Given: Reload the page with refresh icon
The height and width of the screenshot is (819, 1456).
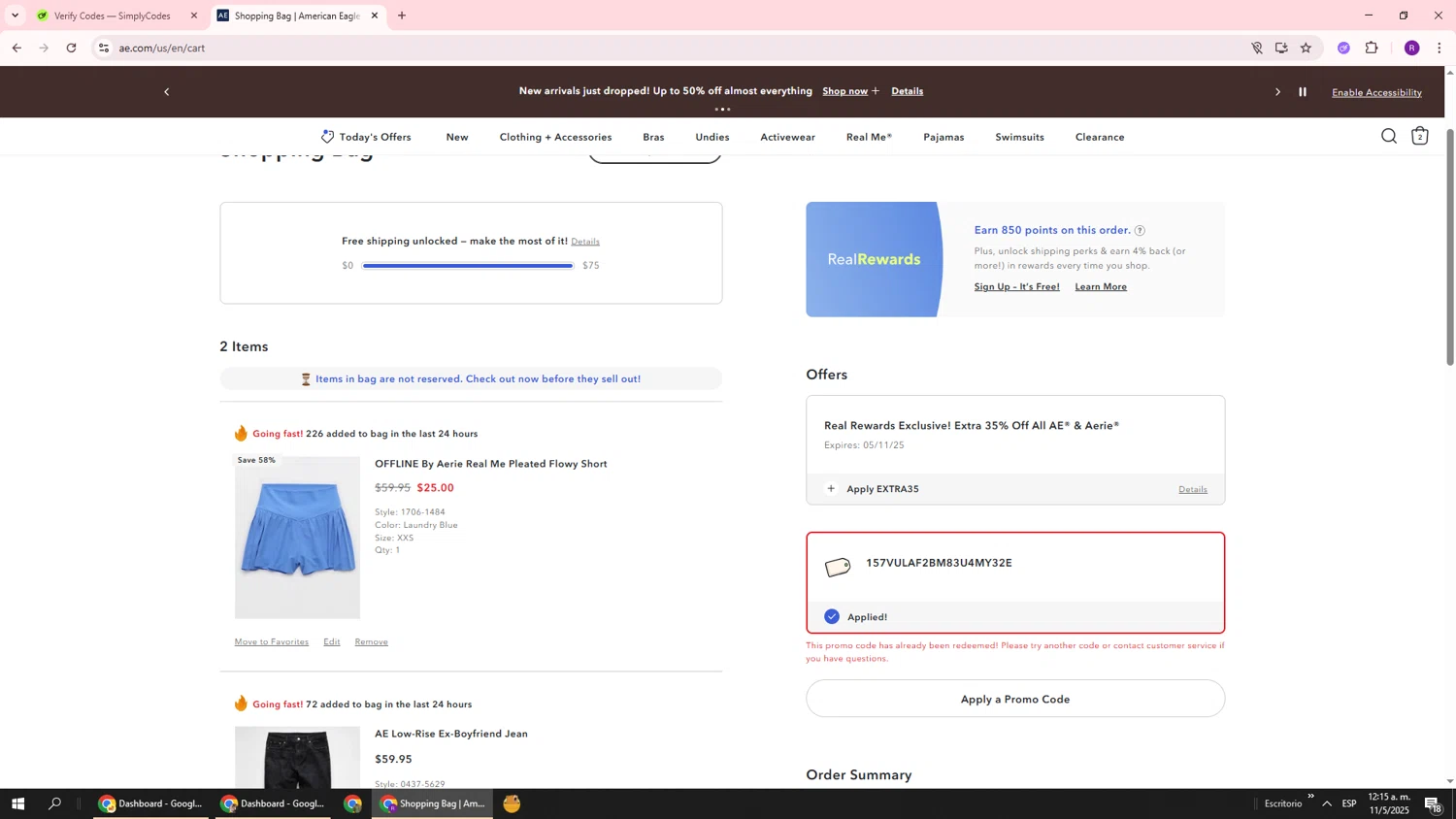Looking at the screenshot, I should click(71, 48).
